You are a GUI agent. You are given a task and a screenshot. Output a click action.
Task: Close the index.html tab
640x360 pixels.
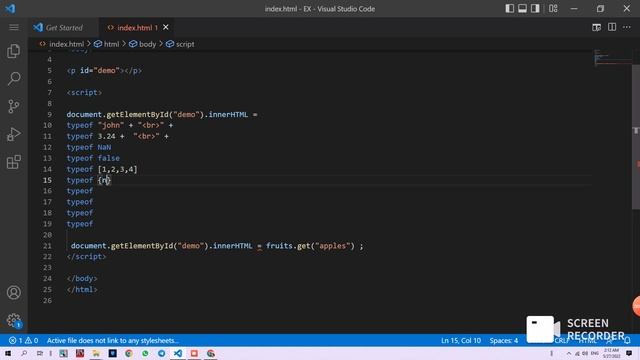coord(166,27)
